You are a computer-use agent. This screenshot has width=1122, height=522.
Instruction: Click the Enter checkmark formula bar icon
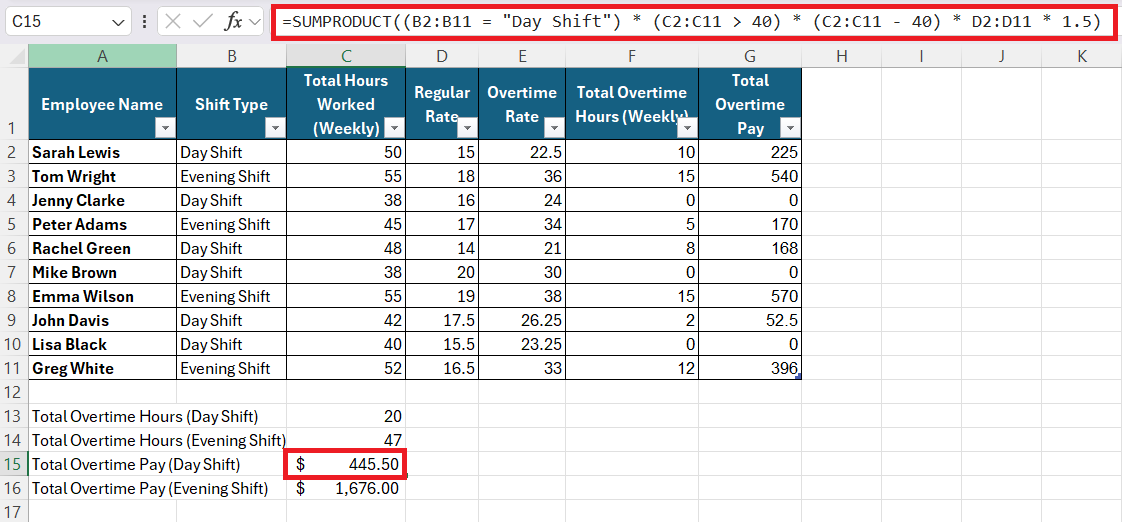(203, 21)
